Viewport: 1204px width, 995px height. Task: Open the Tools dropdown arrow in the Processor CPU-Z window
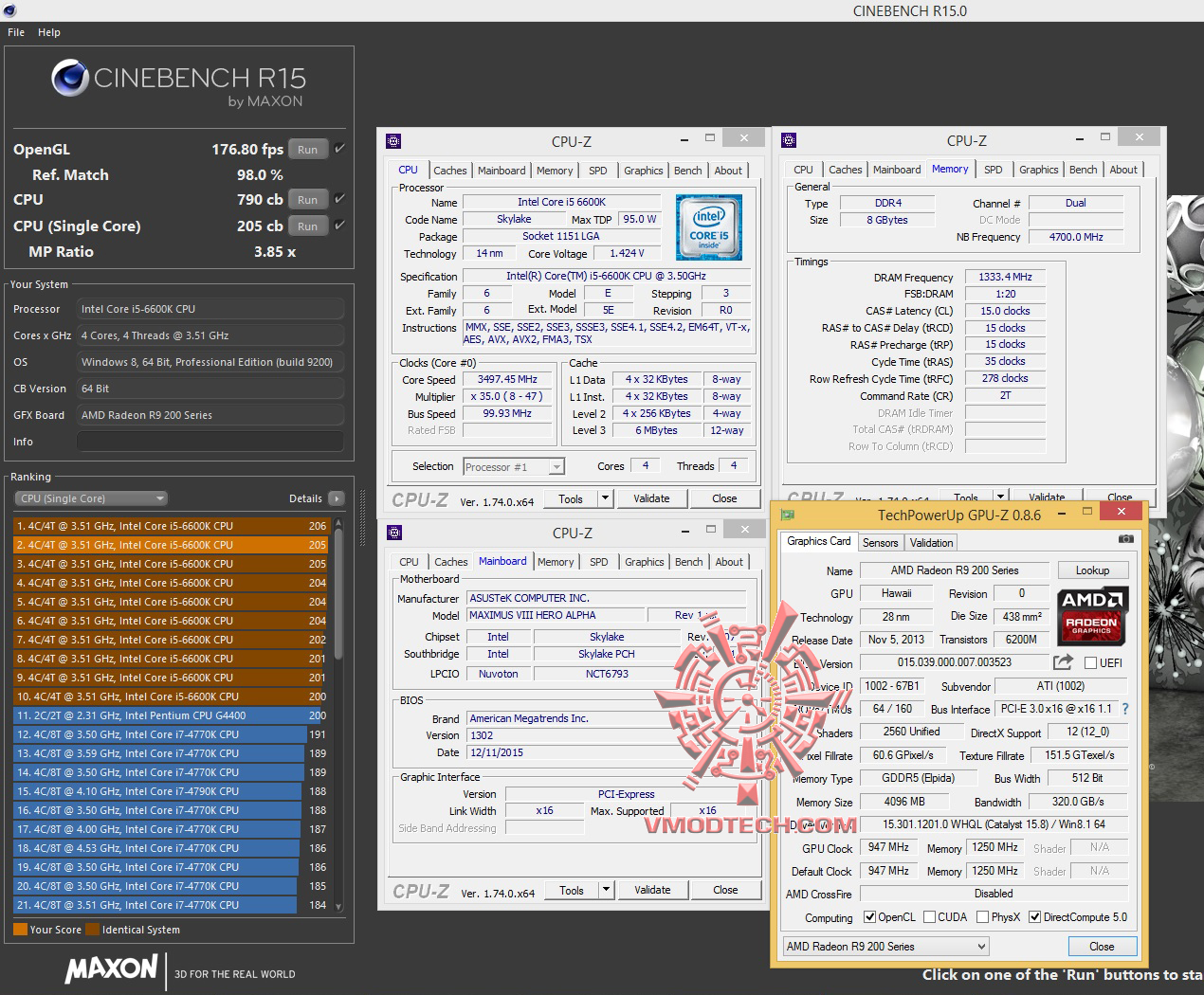(605, 498)
